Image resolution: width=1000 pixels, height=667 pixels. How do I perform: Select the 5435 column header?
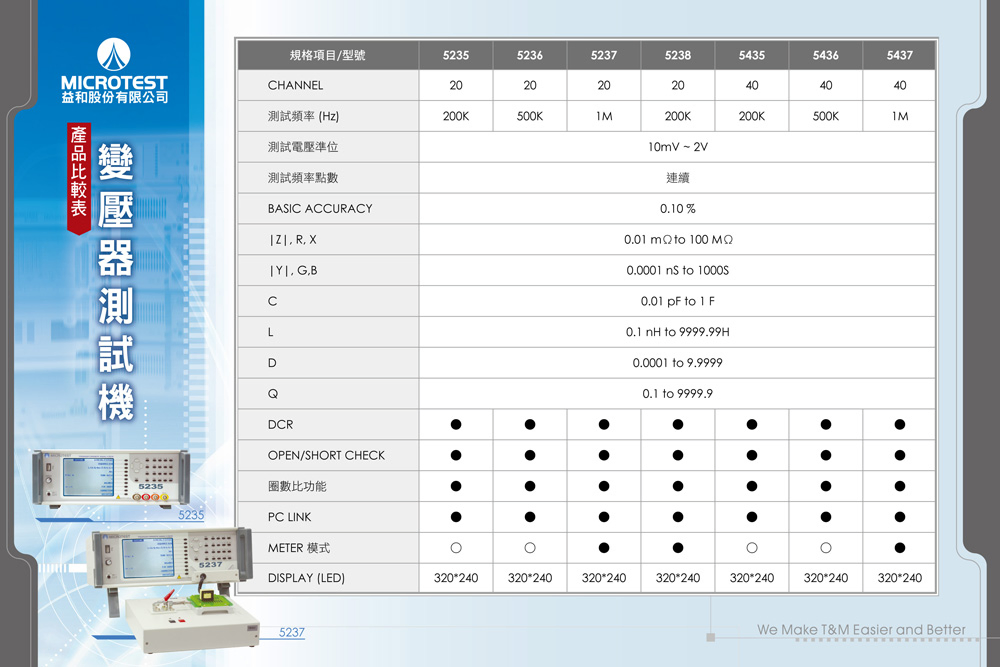(x=752, y=55)
